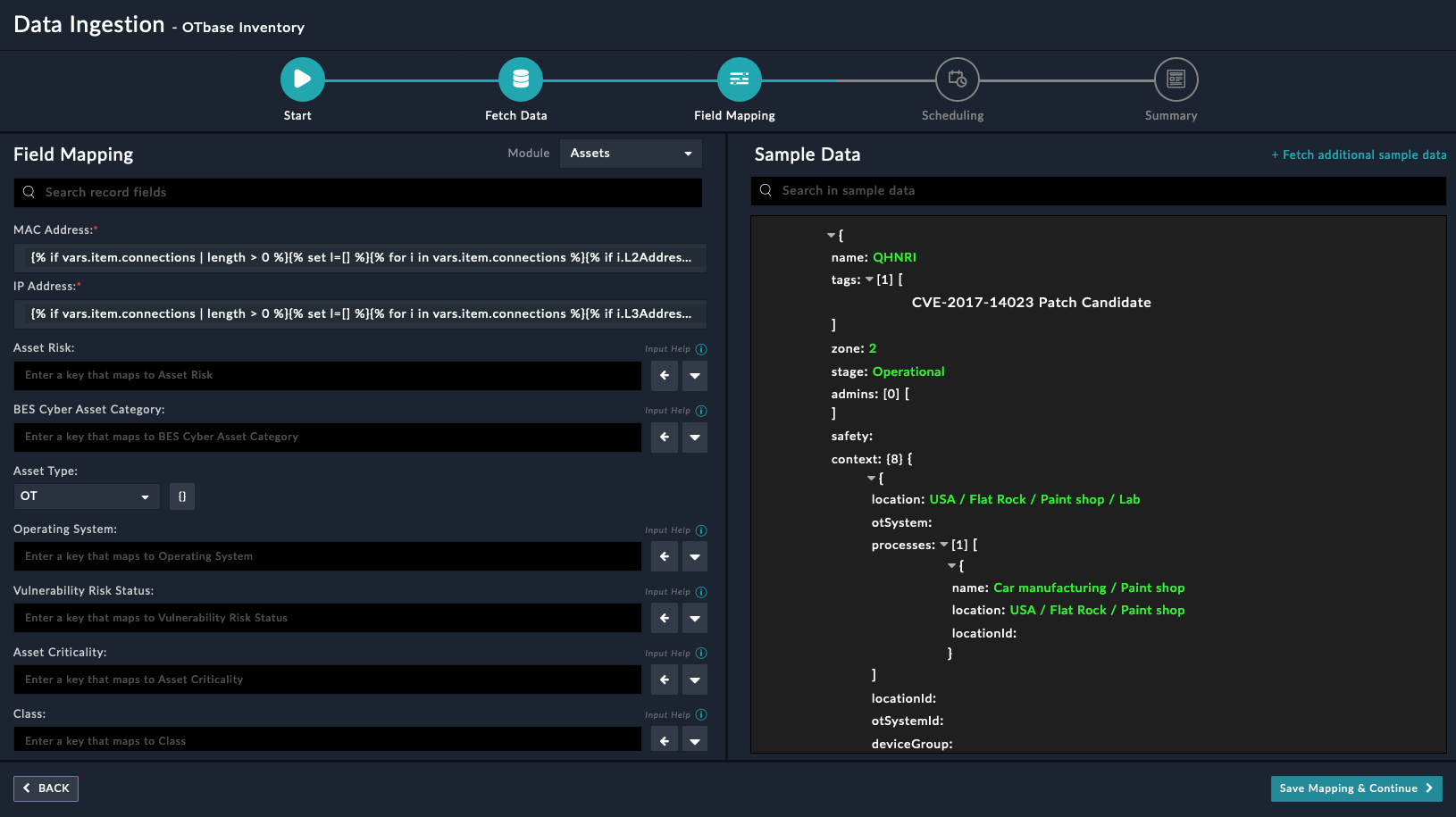Open the Asset Type dropdown set to OT
This screenshot has width=1456, height=817.
coord(86,496)
